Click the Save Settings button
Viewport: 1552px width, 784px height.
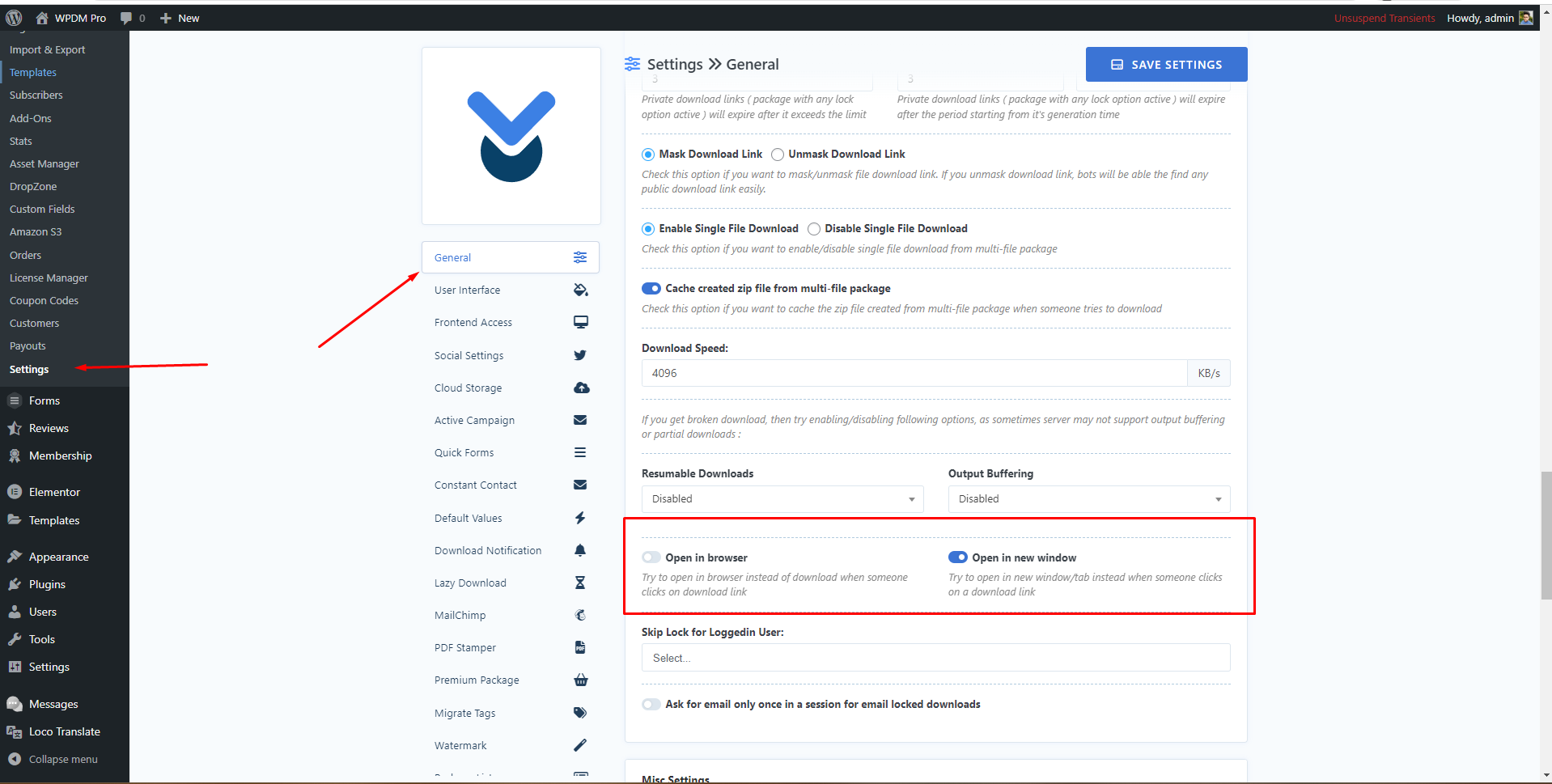point(1166,65)
